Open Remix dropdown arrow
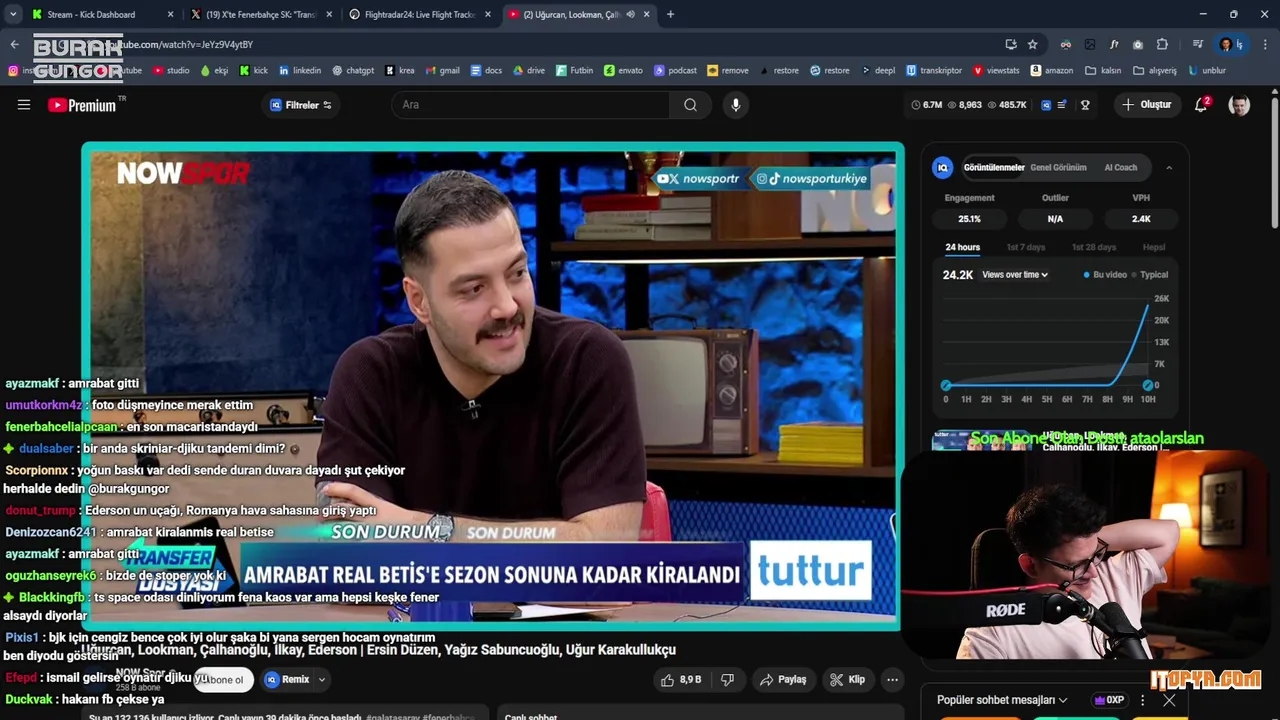Viewport: 1280px width, 720px height. (321, 680)
